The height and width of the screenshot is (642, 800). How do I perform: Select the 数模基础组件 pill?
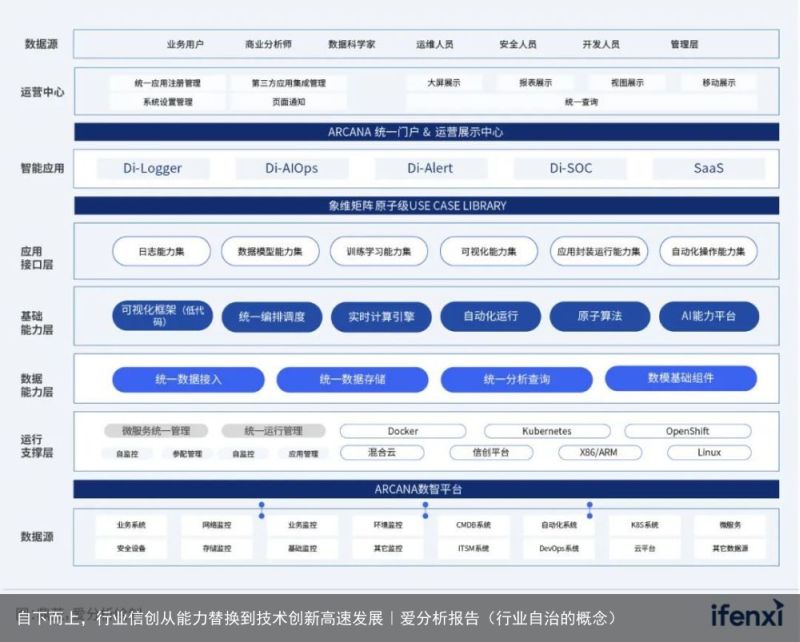(x=681, y=378)
